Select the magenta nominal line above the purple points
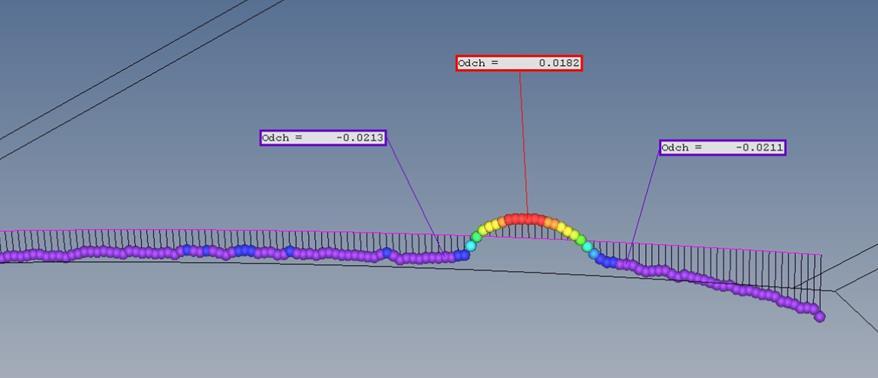878x378 pixels. pos(235,231)
